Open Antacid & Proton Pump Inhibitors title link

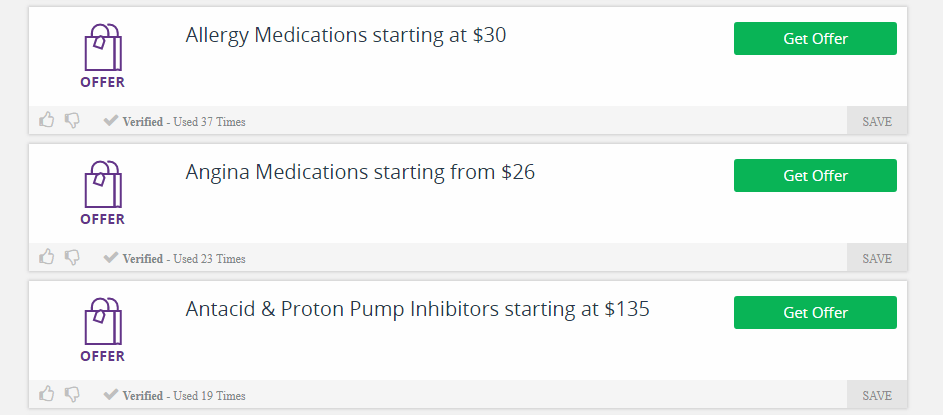tap(417, 309)
